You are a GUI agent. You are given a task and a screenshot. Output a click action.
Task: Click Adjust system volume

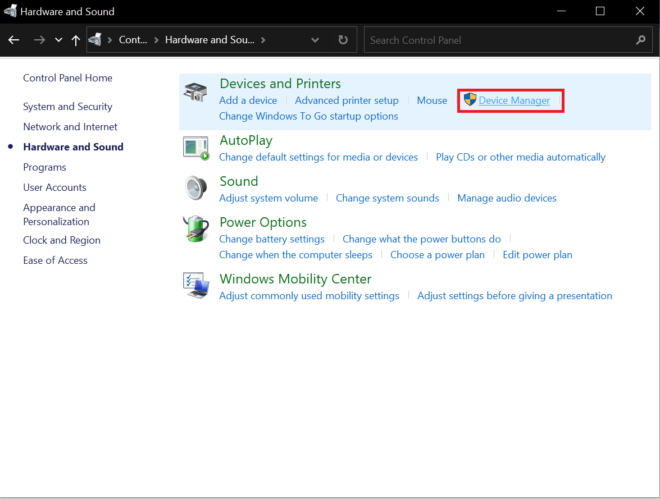point(269,198)
